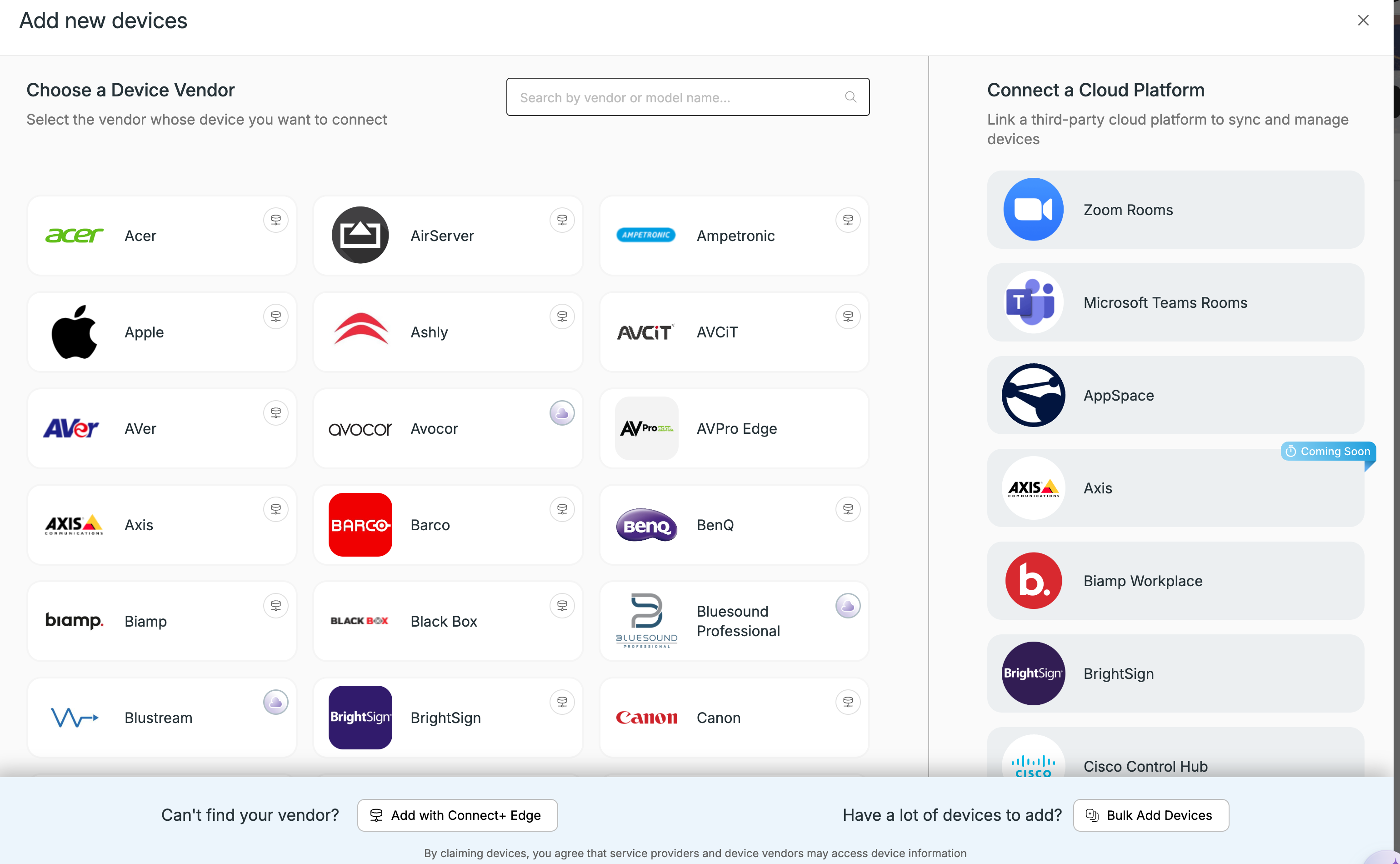Click the Acer vendor logo
Image resolution: width=1400 pixels, height=864 pixels.
tap(74, 236)
